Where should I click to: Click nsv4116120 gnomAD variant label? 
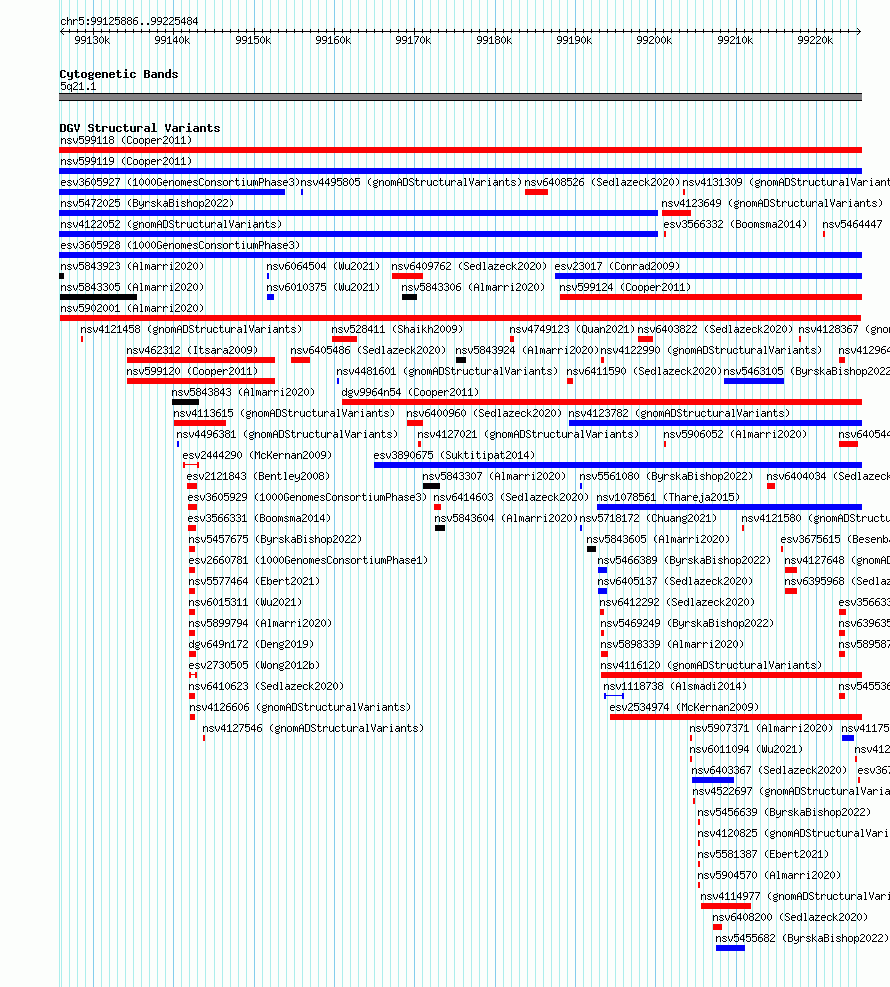click(711, 665)
